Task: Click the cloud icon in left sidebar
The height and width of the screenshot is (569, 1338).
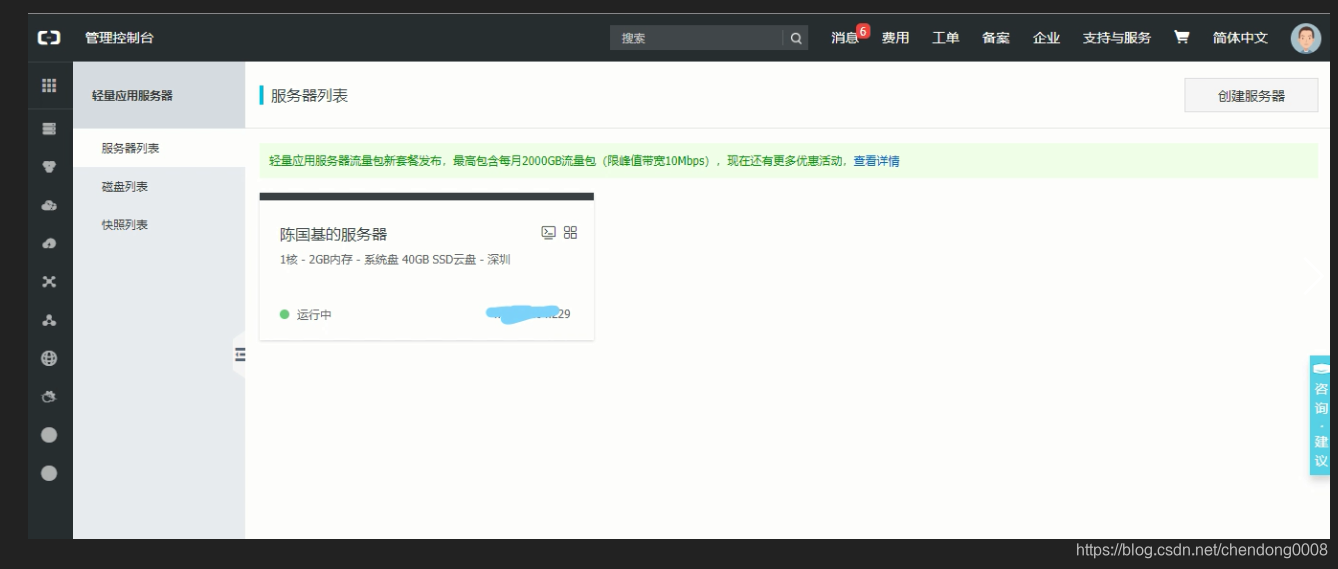Action: tap(48, 206)
